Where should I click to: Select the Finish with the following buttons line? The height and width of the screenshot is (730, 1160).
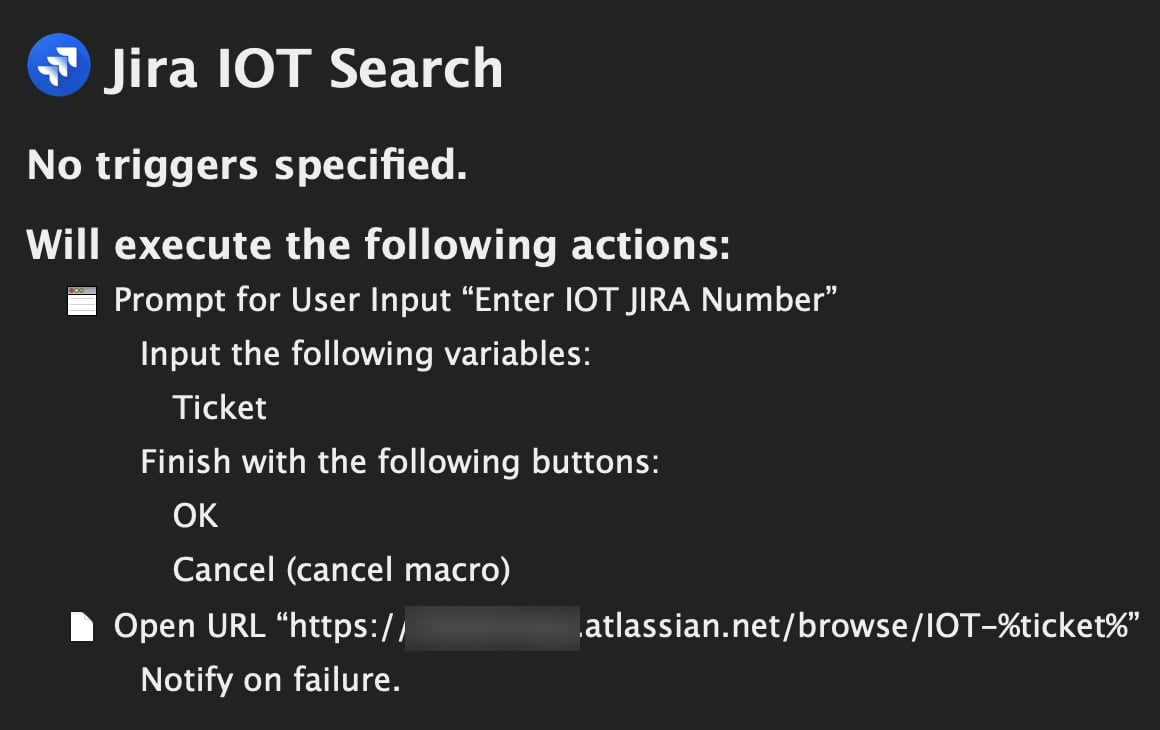(399, 462)
